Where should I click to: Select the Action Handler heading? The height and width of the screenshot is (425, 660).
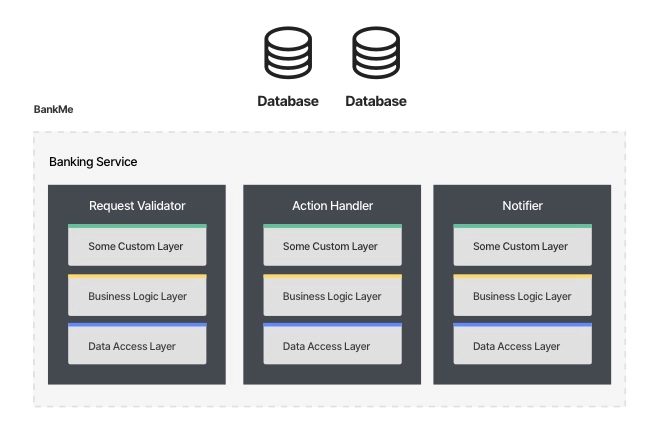[333, 206]
